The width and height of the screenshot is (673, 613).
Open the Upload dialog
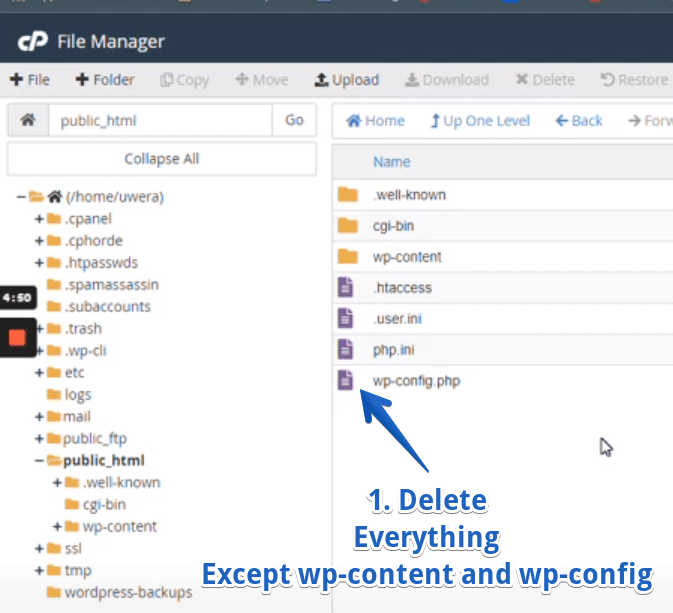click(x=347, y=80)
